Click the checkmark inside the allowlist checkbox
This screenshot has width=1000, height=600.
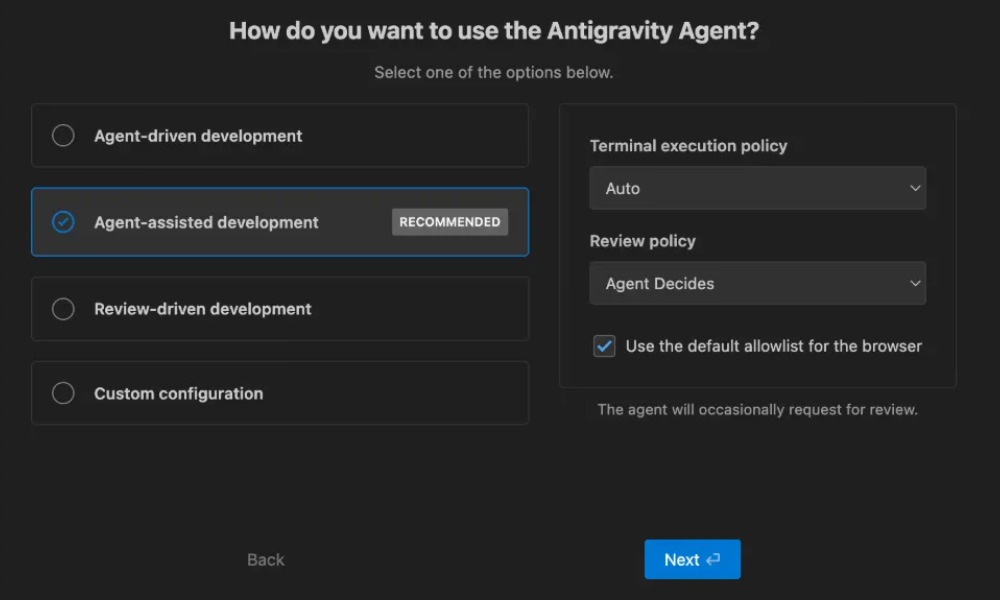coord(604,346)
